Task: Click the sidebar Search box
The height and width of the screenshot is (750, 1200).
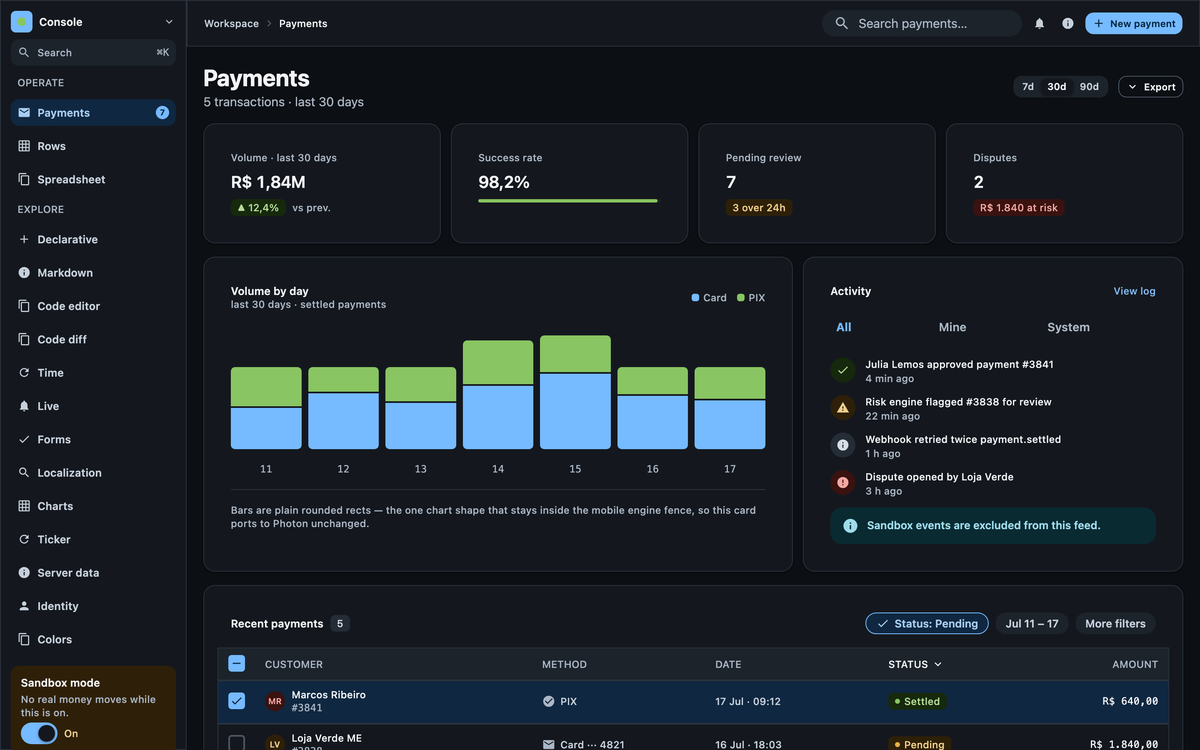Action: pyautogui.click(x=93, y=52)
